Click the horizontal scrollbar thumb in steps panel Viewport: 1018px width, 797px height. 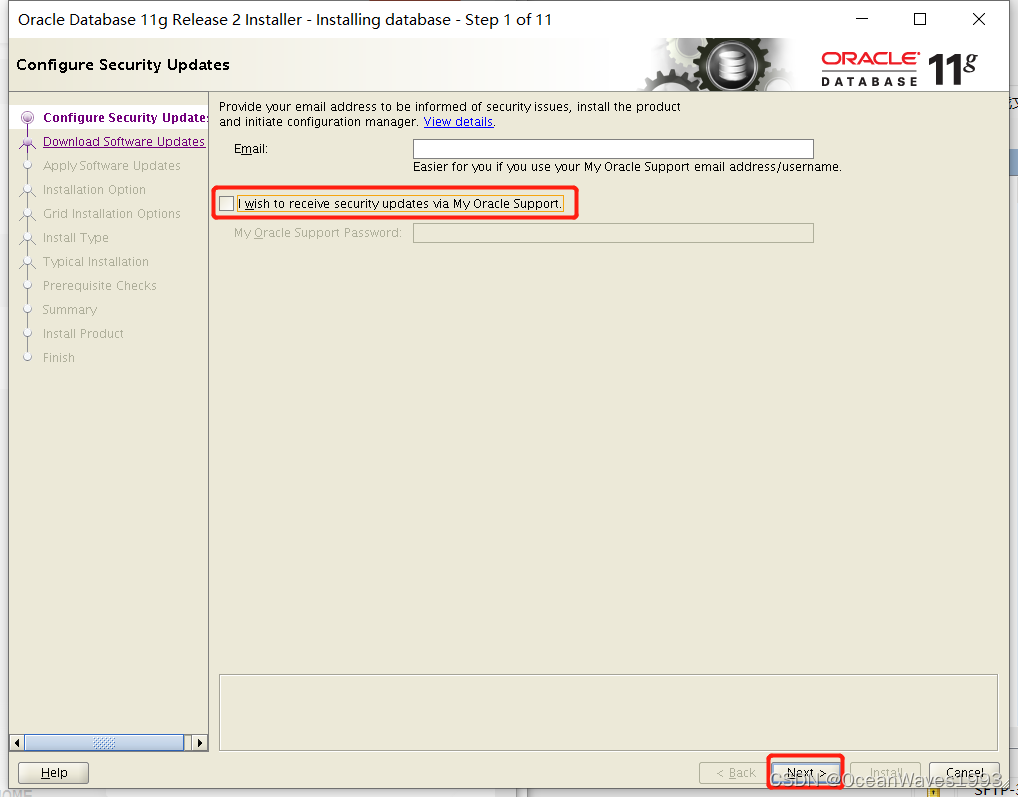click(104, 742)
